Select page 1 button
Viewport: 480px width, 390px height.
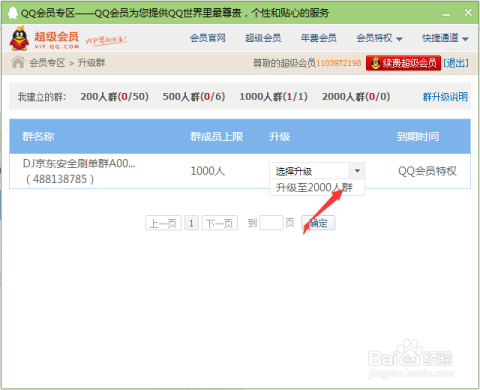(191, 223)
